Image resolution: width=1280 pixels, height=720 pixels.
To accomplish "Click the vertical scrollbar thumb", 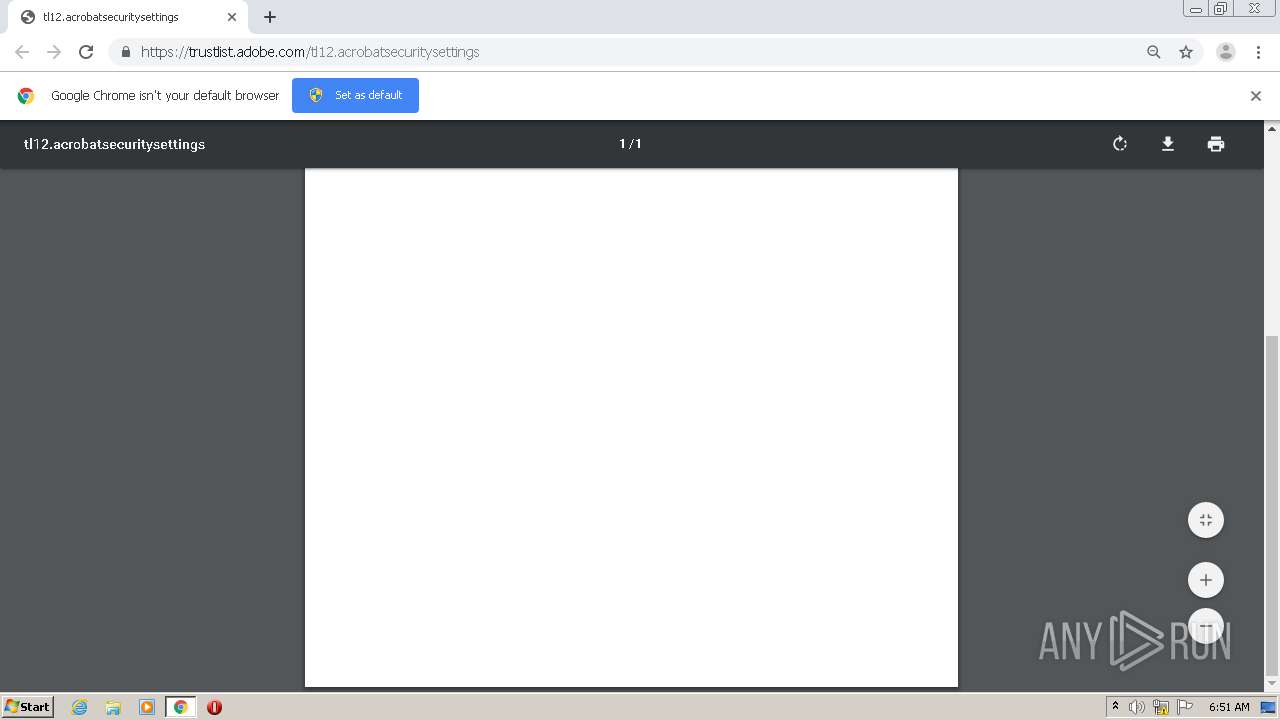I will click(1272, 506).
